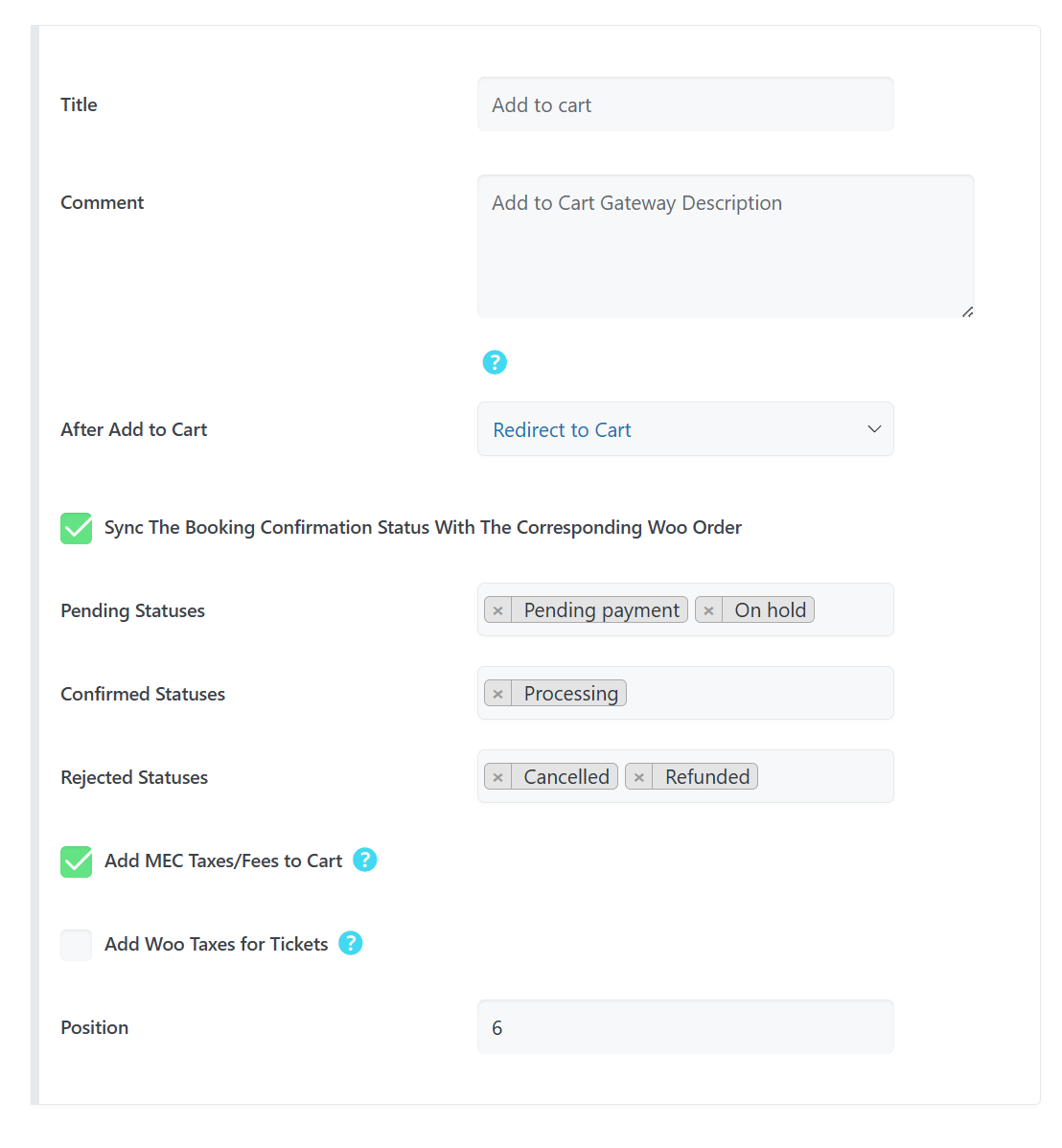The height and width of the screenshot is (1148, 1062).
Task: Remove the "On hold" status tag
Action: click(x=708, y=609)
